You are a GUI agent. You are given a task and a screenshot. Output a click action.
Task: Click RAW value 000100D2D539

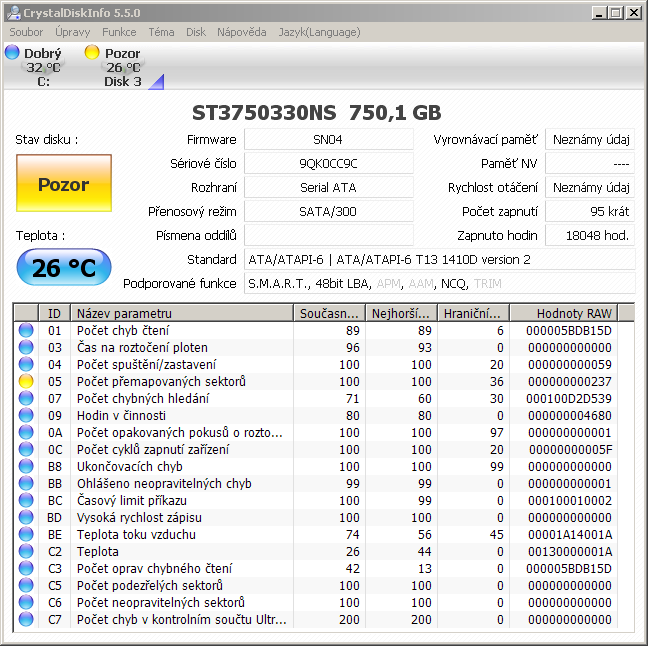point(569,398)
